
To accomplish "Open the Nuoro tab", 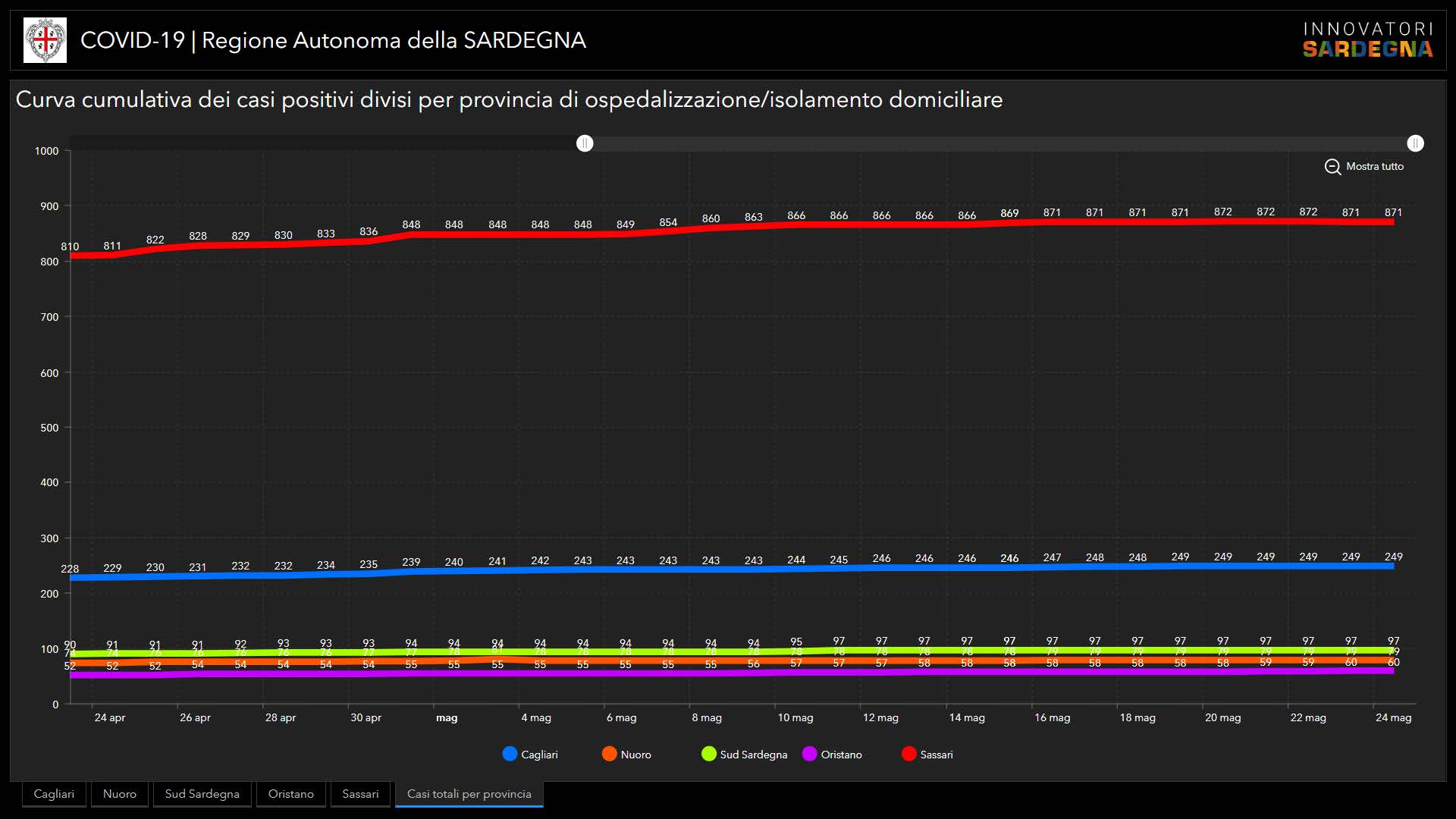I will [120, 794].
